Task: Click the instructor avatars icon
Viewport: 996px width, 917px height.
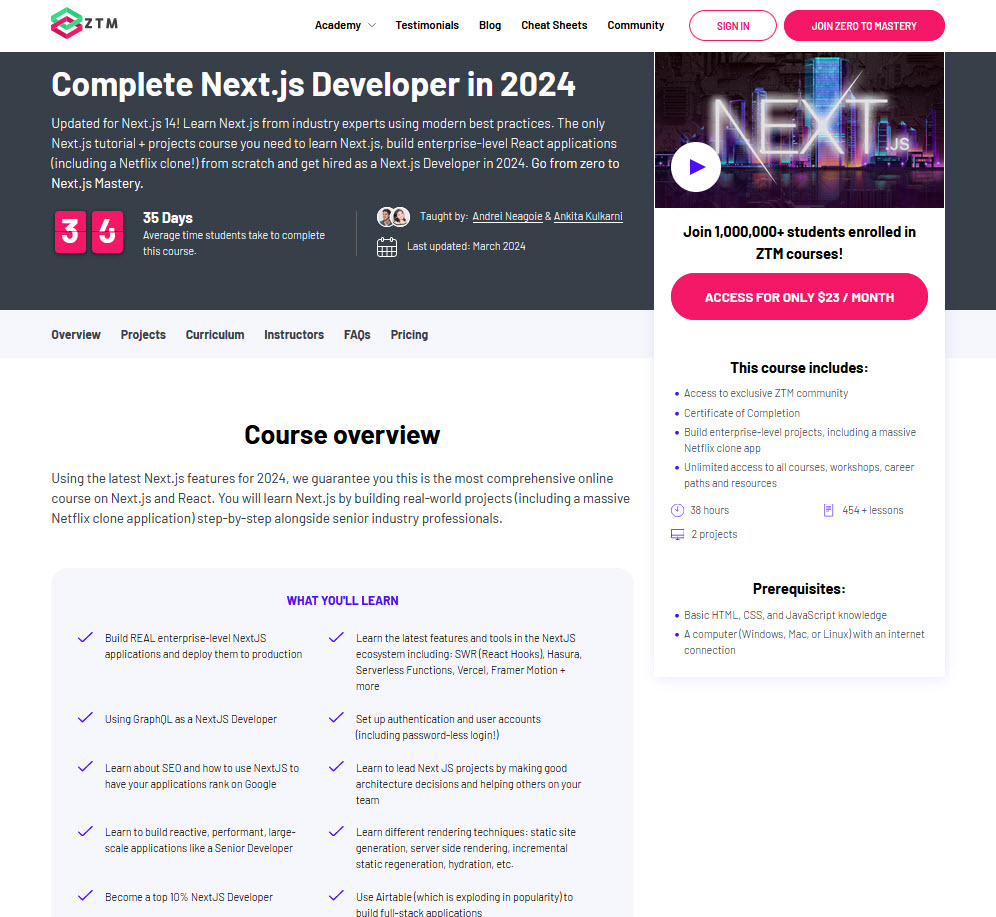Action: (x=393, y=217)
